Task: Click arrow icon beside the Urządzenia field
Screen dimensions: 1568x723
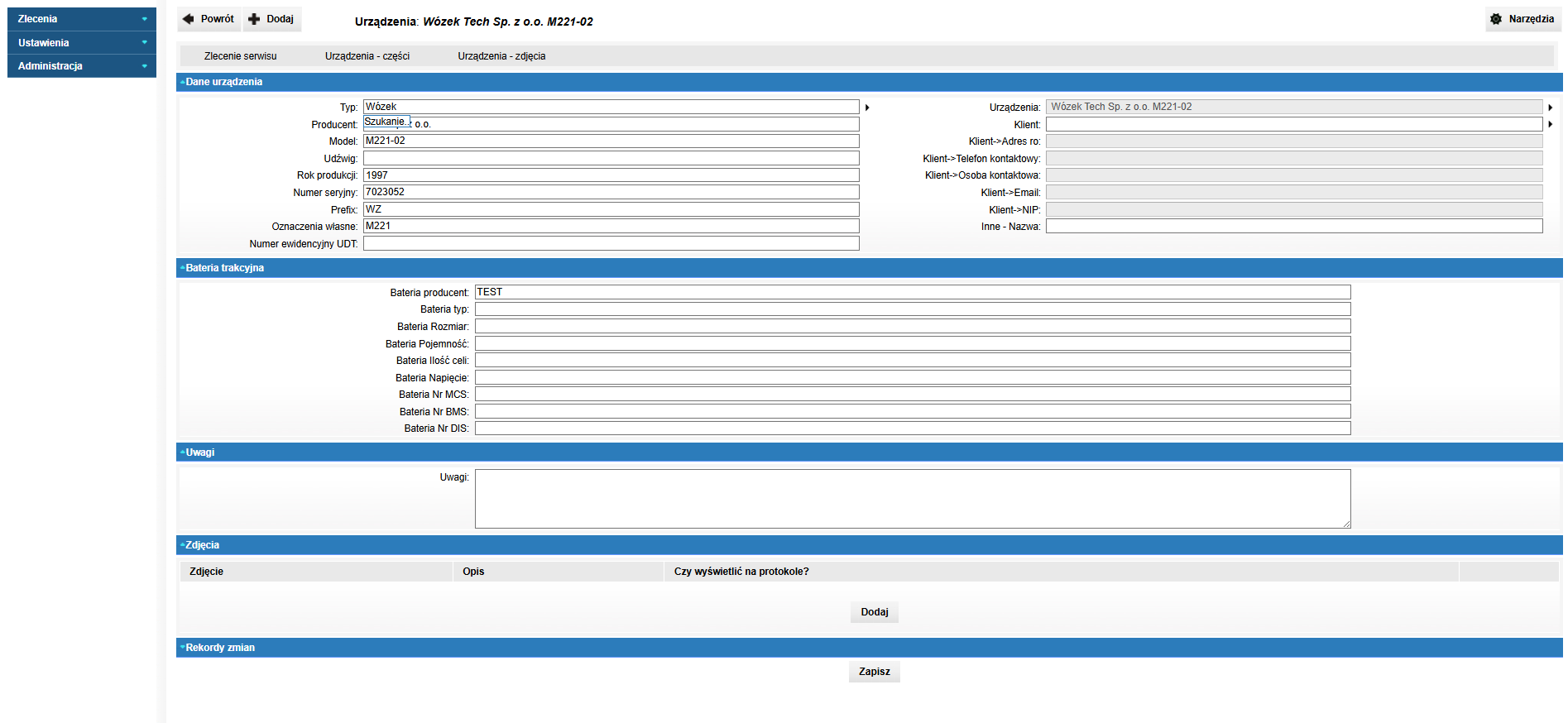Action: coord(1550,108)
